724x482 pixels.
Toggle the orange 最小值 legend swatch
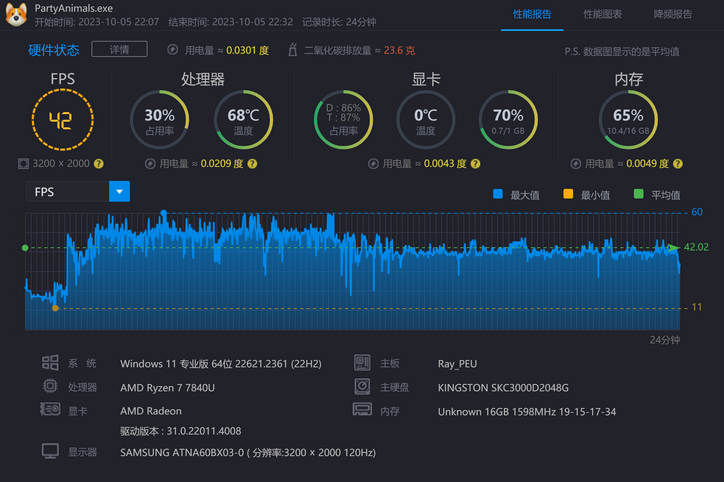pyautogui.click(x=568, y=194)
